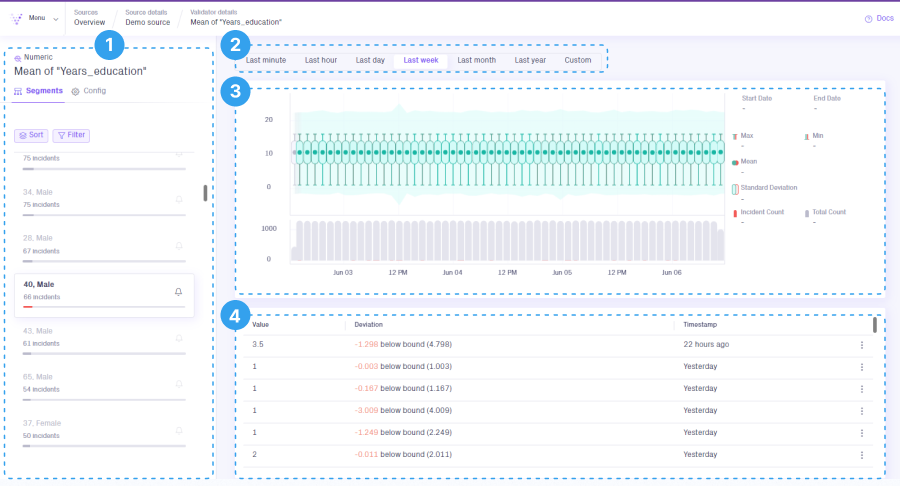Click the Validio logo icon
The image size is (901, 487).
[17, 18]
